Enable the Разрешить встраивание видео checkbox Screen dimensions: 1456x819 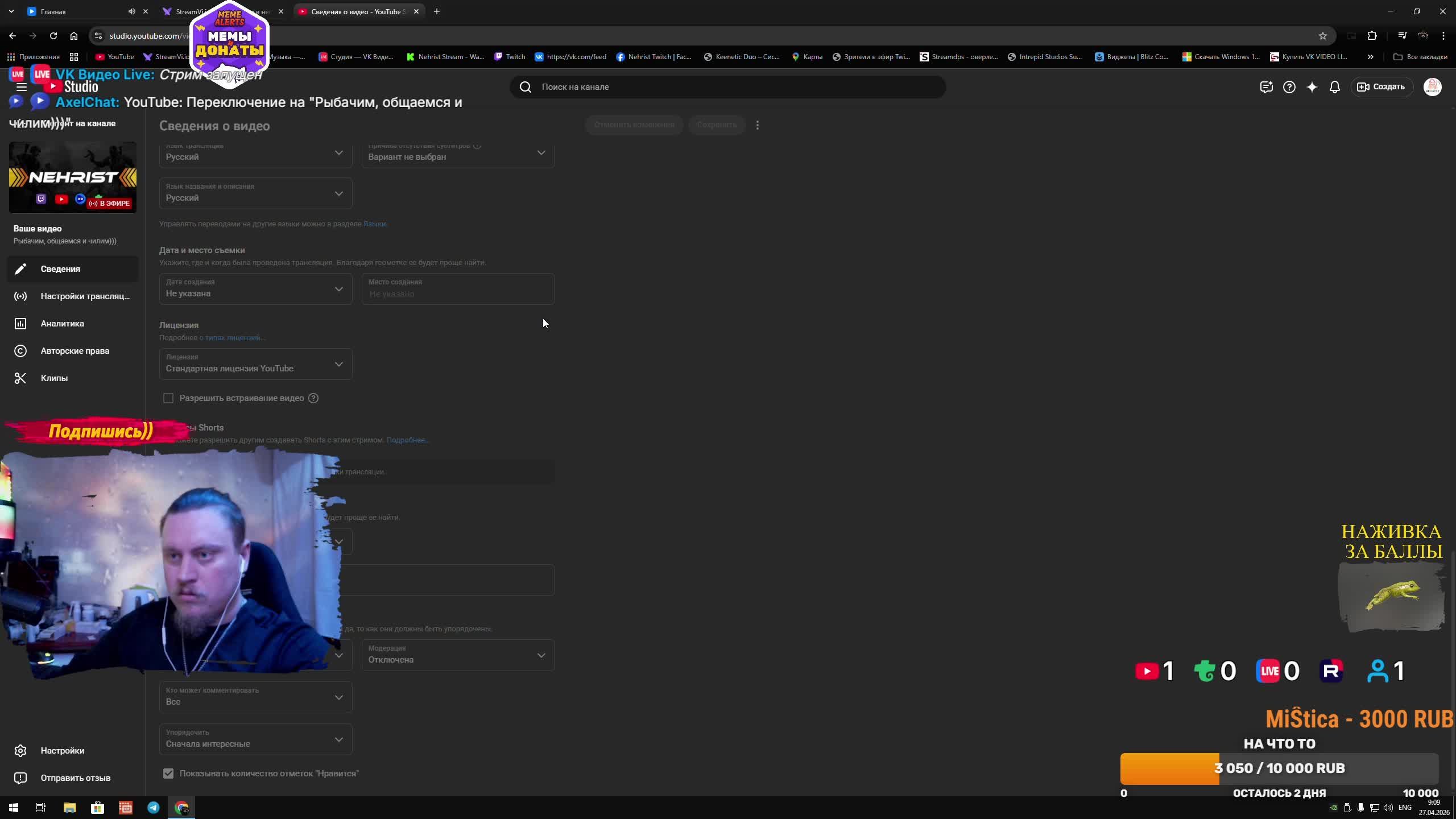tap(168, 398)
